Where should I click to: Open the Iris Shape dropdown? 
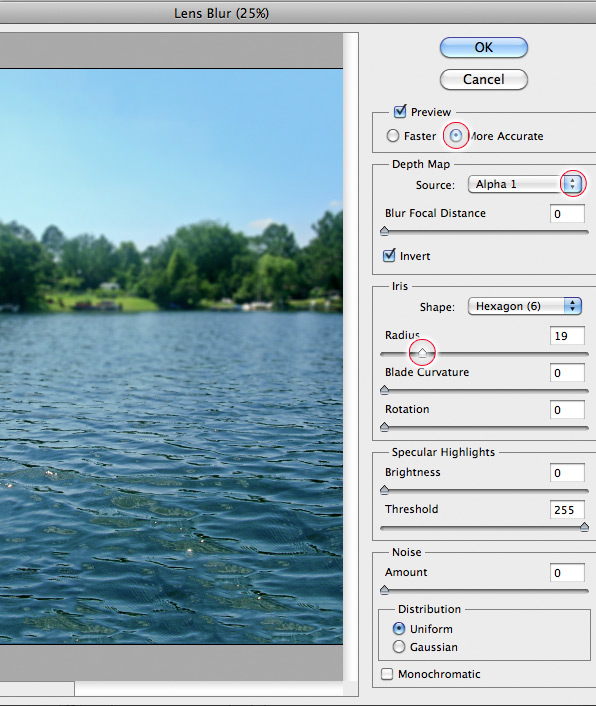[525, 306]
